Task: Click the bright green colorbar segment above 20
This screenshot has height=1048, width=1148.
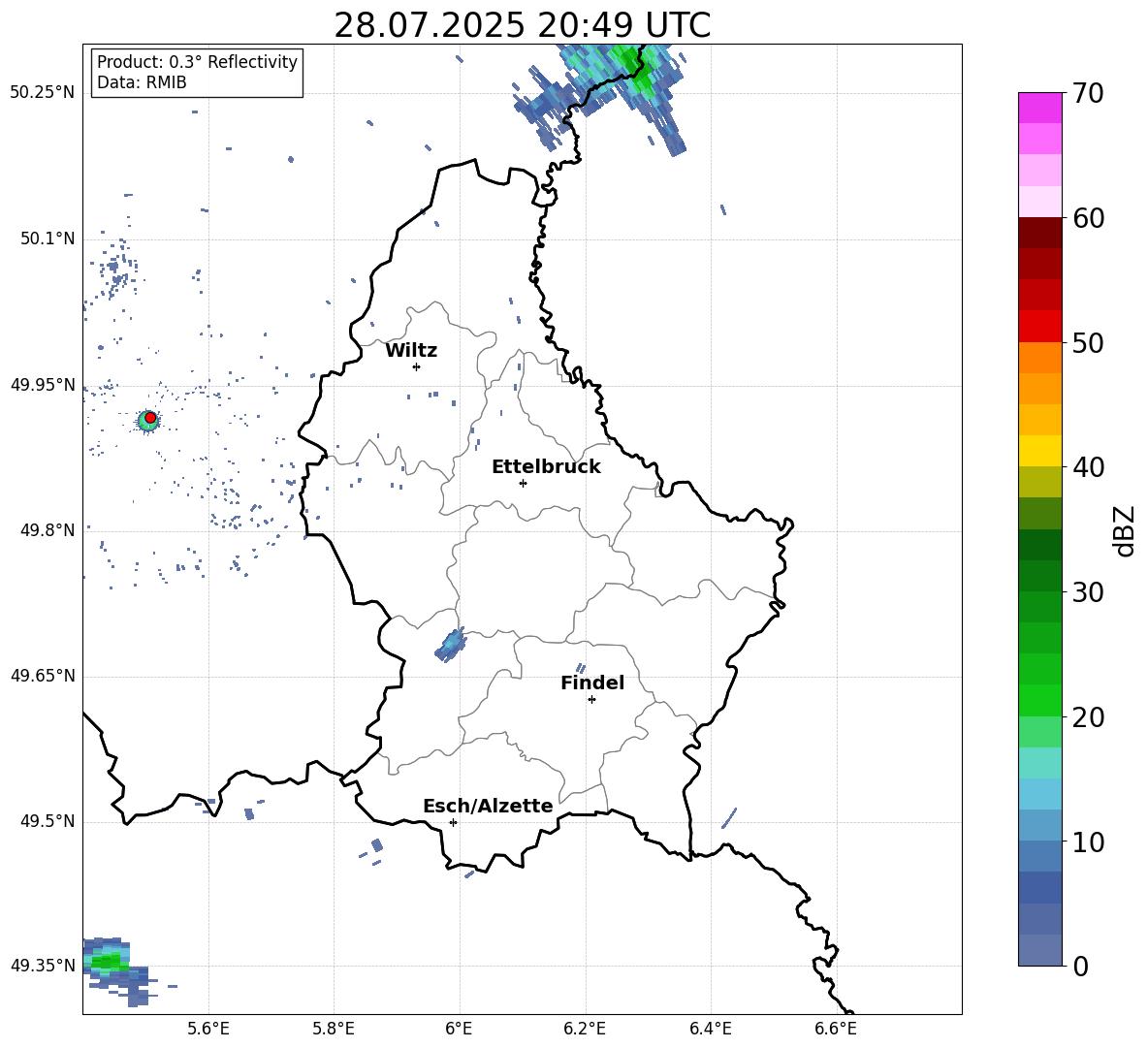Action: pyautogui.click(x=1039, y=700)
